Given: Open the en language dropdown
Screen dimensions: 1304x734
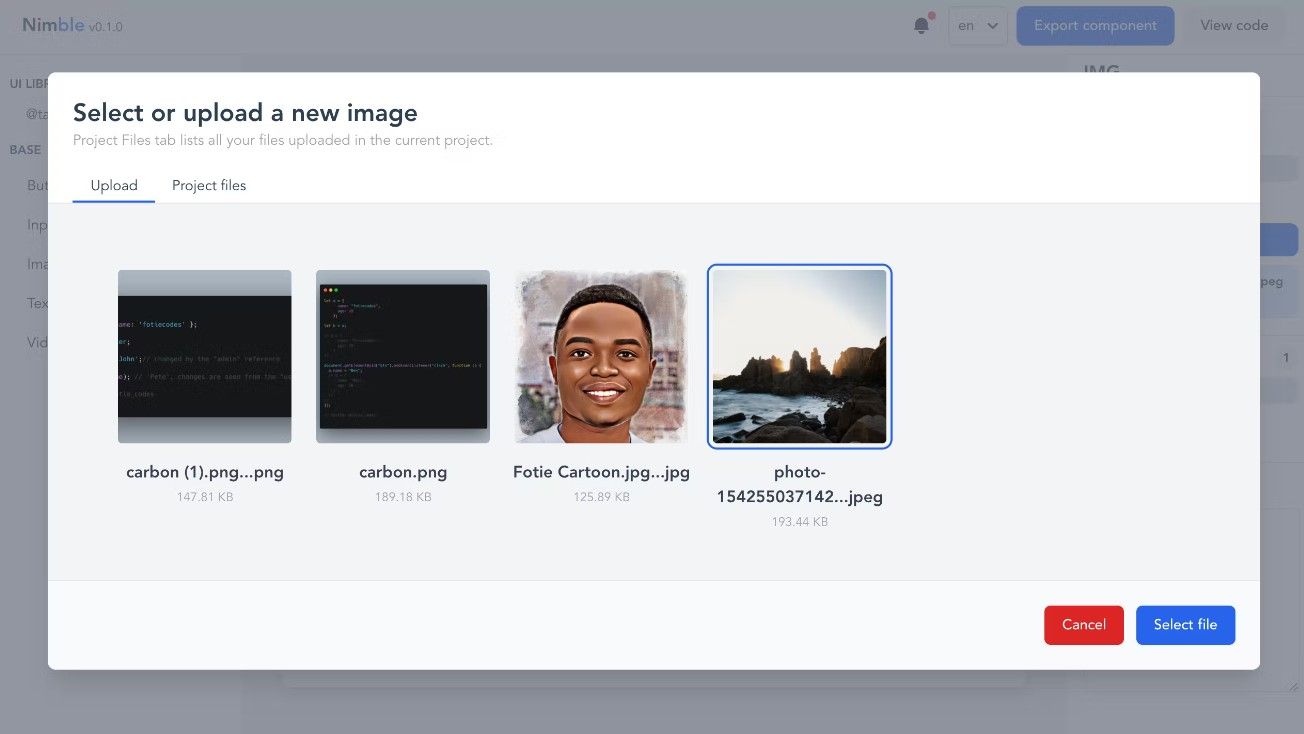Looking at the screenshot, I should [x=977, y=26].
